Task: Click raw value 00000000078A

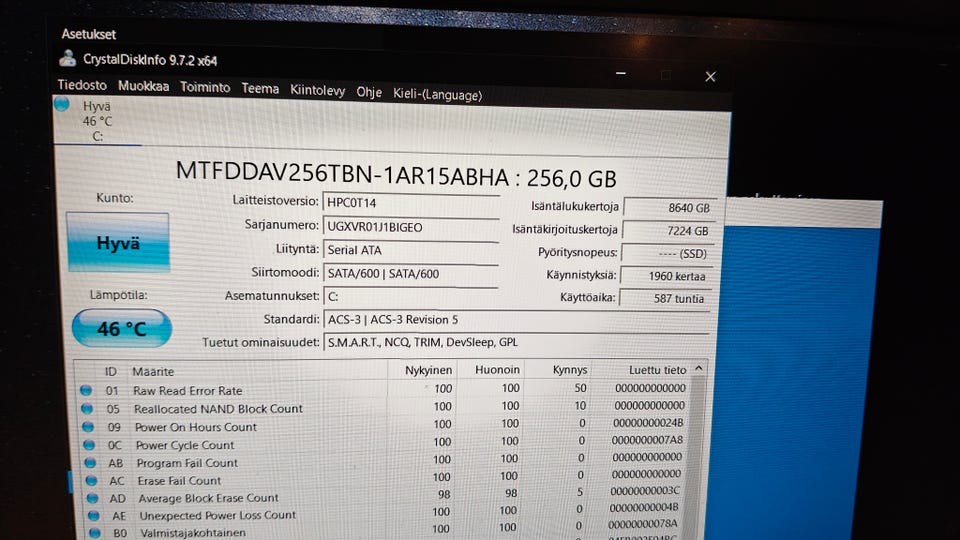Action: [x=643, y=524]
